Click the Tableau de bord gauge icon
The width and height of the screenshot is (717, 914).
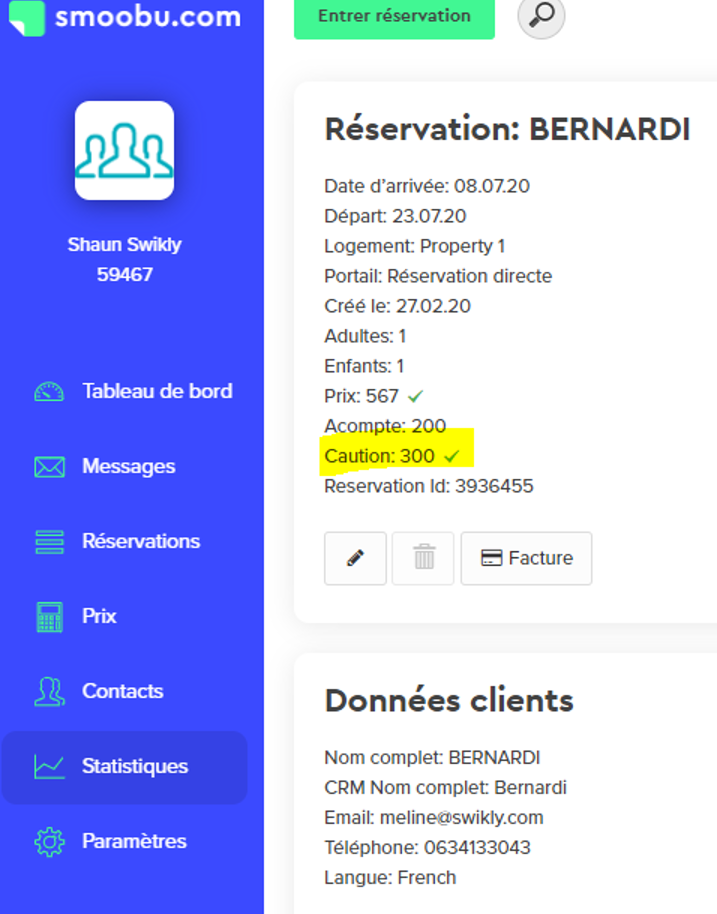click(49, 392)
